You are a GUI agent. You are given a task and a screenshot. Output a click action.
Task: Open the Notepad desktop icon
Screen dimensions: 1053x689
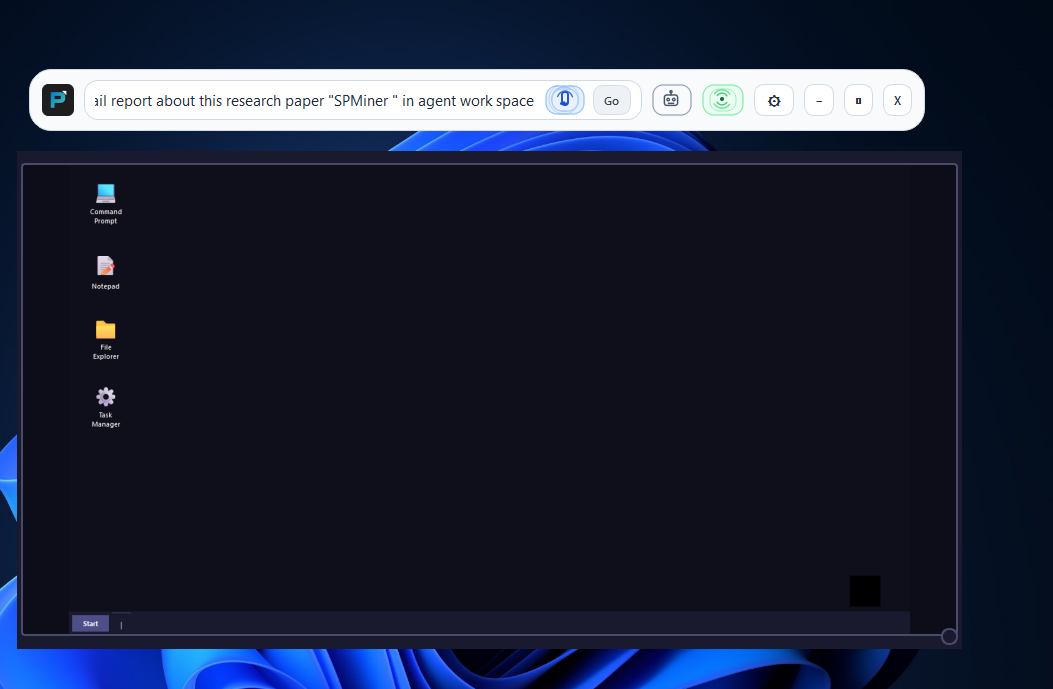coord(105,273)
